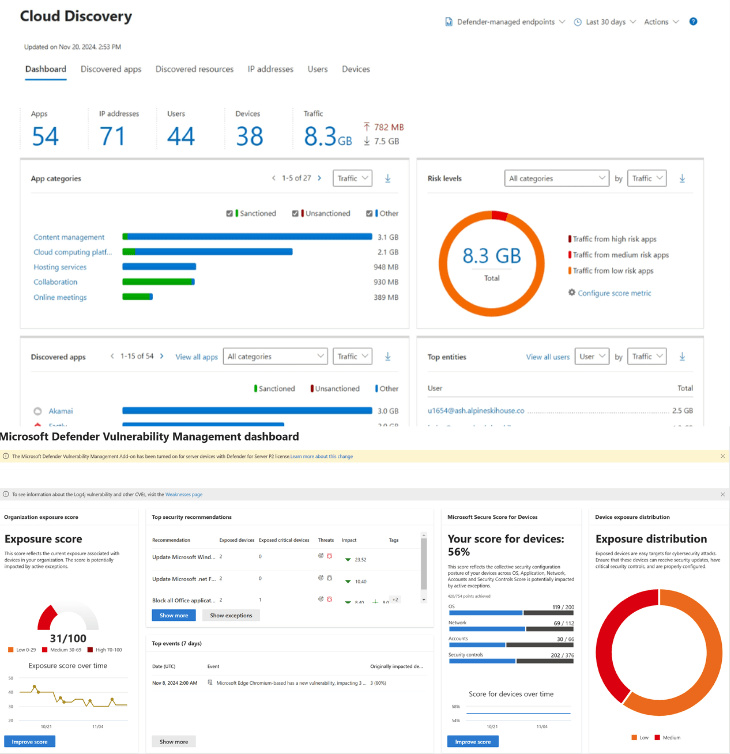Expand the Risk levels All categories dropdown
This screenshot has width=730, height=754.
[x=556, y=178]
